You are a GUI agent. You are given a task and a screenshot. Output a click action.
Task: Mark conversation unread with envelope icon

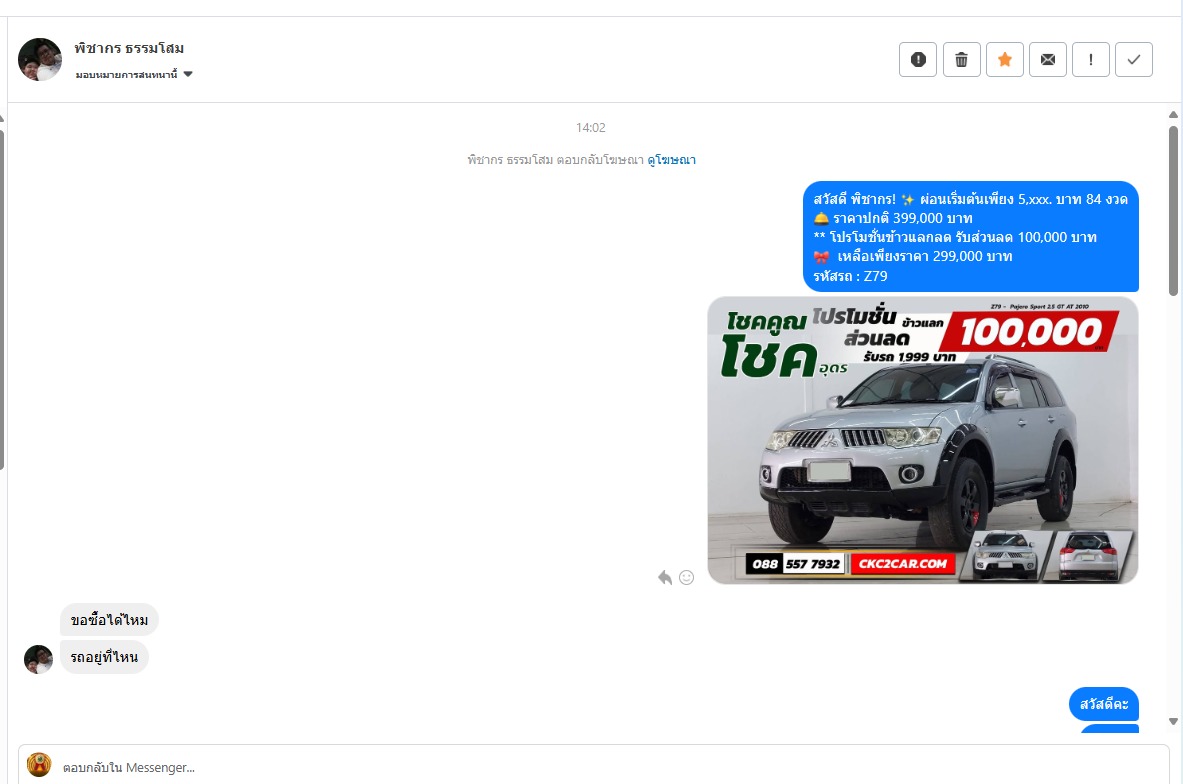coord(1048,60)
